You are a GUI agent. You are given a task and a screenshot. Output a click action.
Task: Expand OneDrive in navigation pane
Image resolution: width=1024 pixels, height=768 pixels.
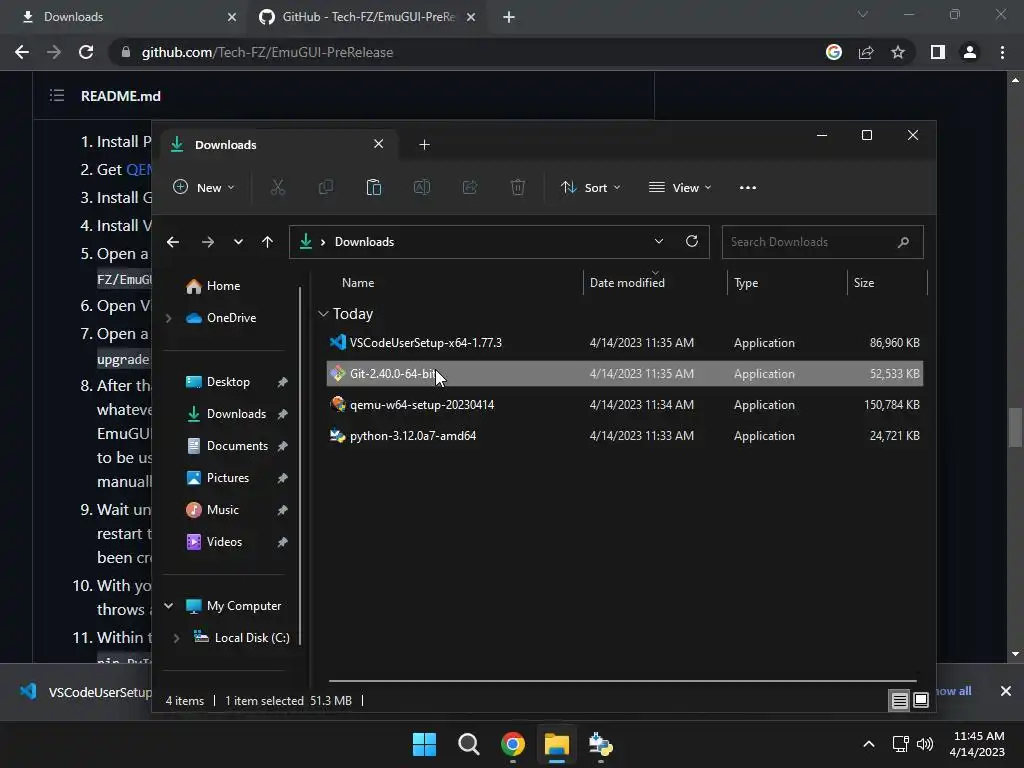click(x=168, y=318)
